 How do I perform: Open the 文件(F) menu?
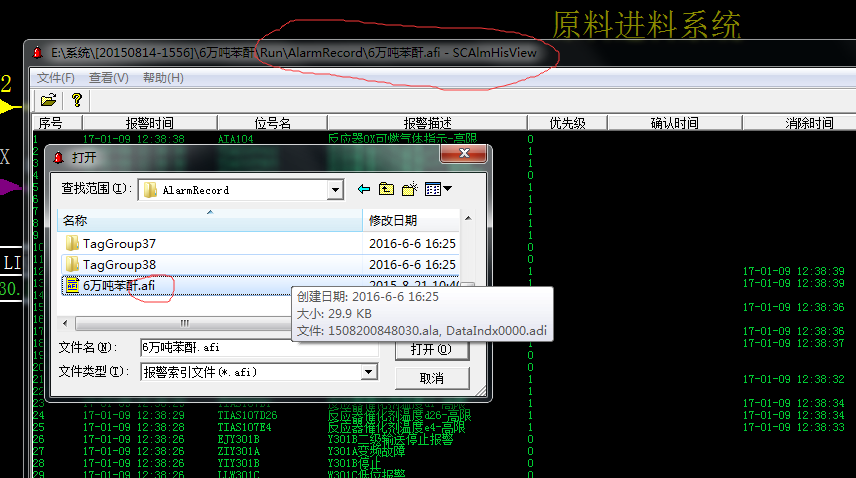[55, 78]
